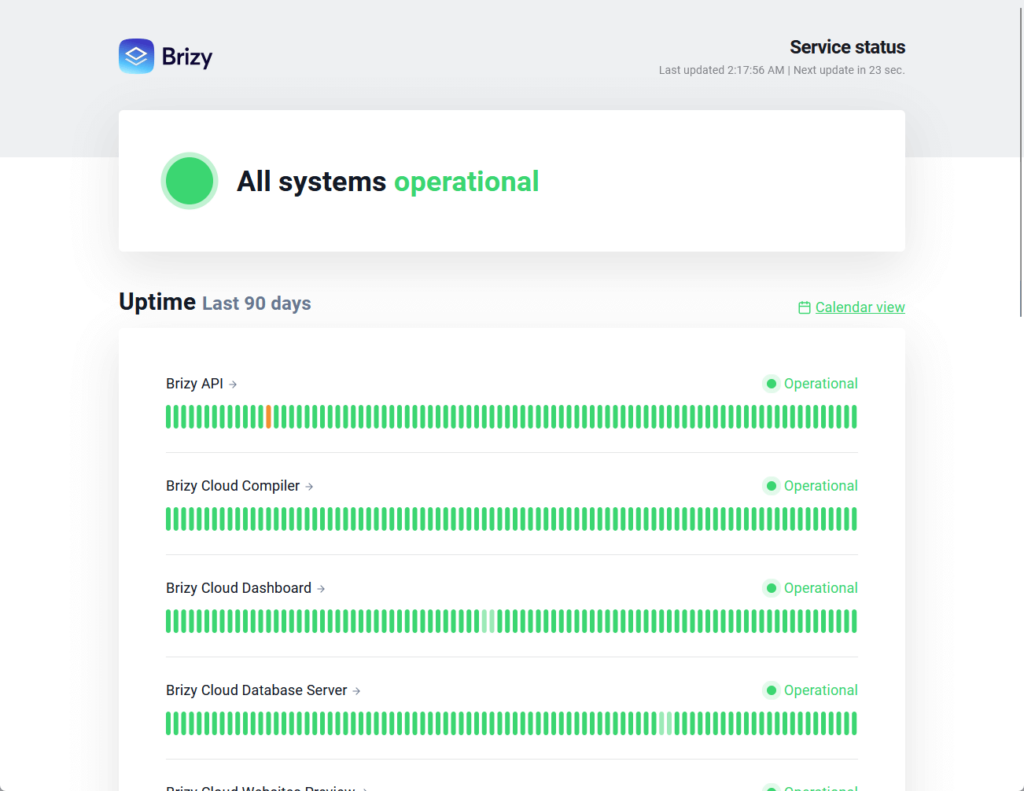The height and width of the screenshot is (791, 1024).
Task: Click the calendar icon beside Calendar view
Action: coord(805,308)
